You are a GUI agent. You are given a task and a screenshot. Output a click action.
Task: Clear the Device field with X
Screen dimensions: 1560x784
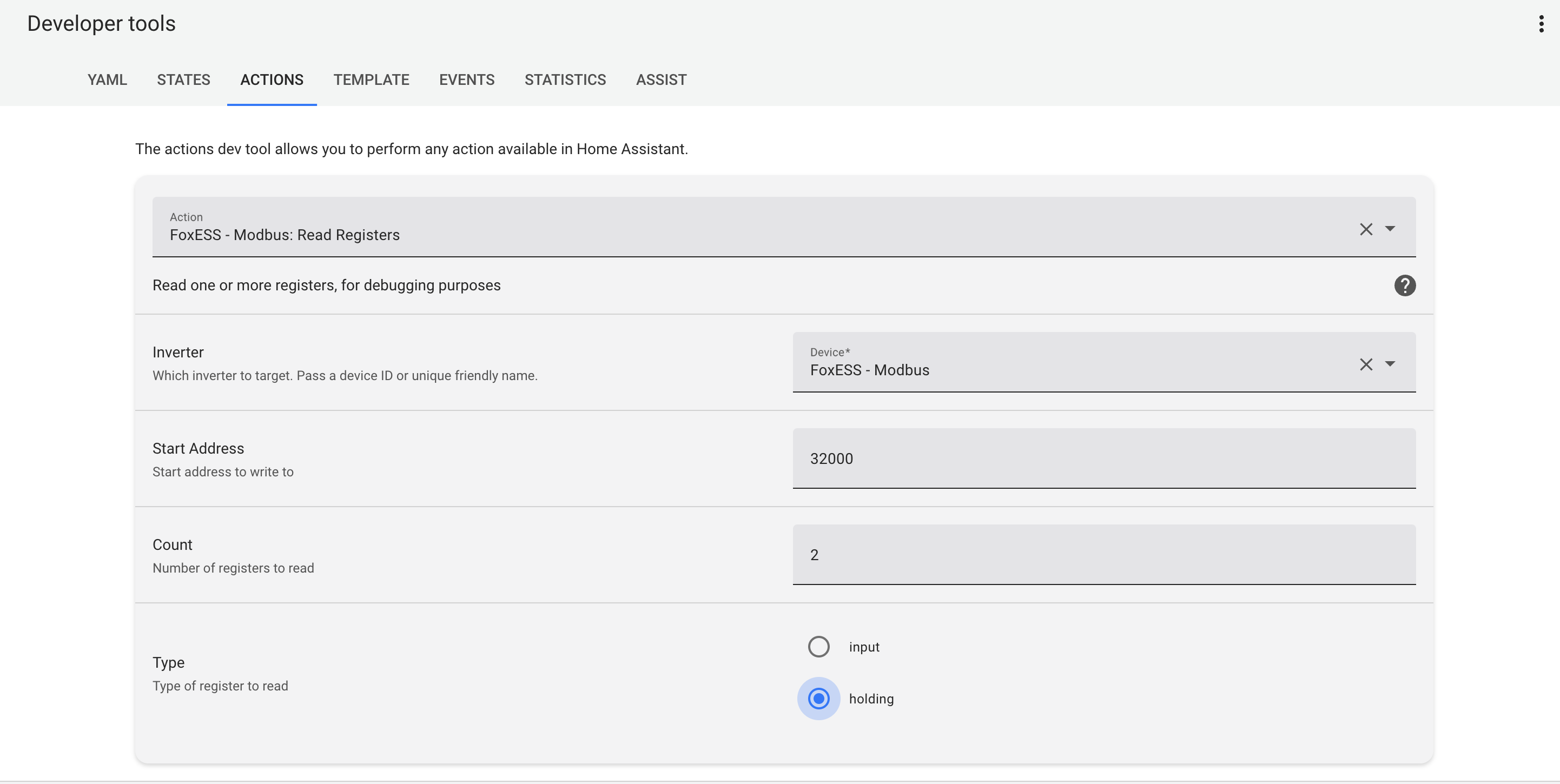tap(1366, 364)
